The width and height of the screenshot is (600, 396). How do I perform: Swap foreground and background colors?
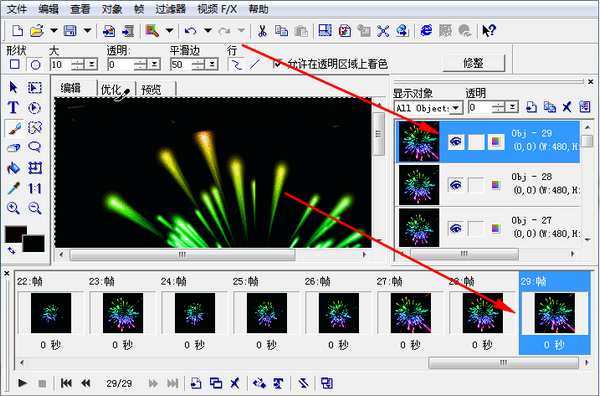[11, 251]
